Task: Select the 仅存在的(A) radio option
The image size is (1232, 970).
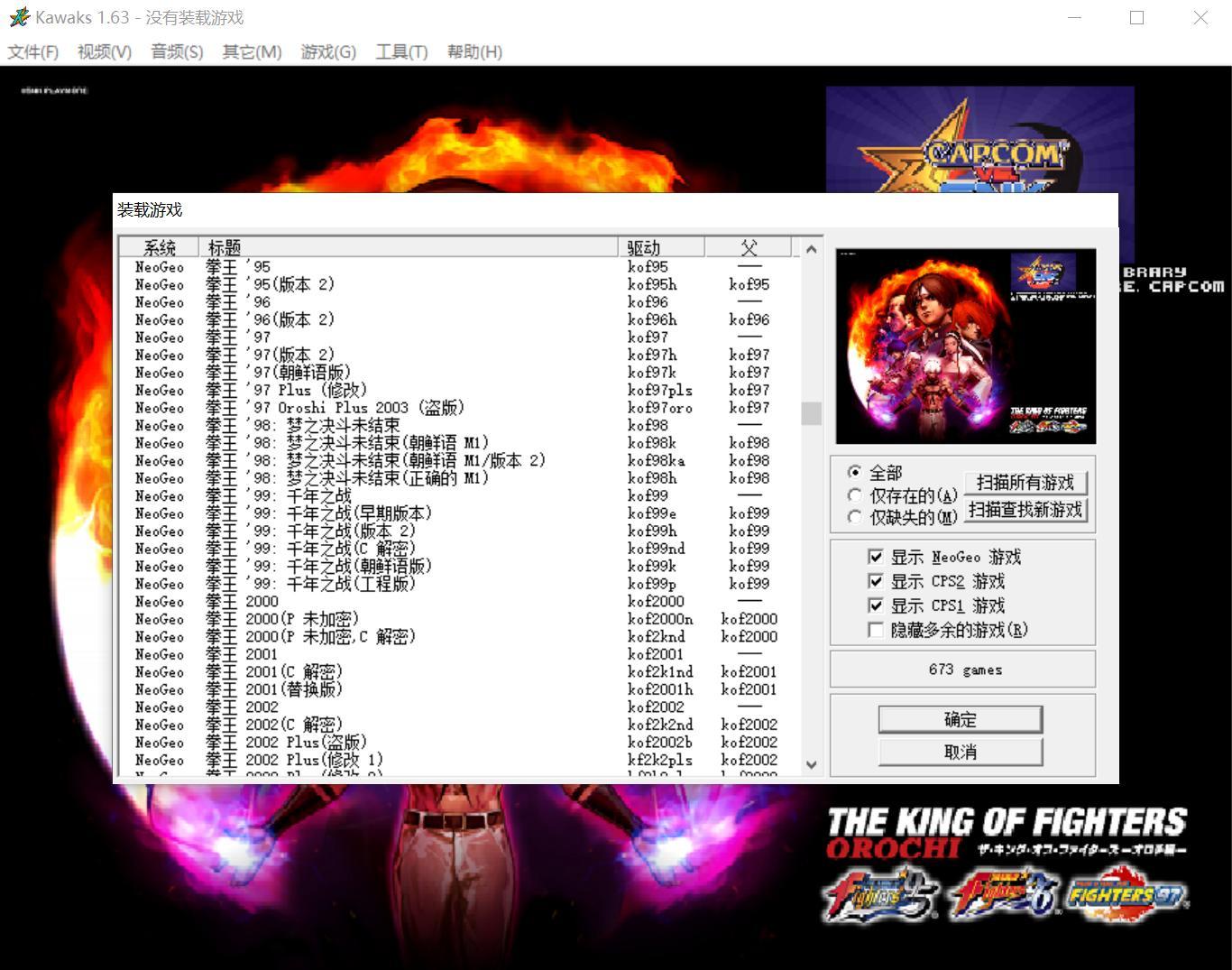Action: pos(855,495)
